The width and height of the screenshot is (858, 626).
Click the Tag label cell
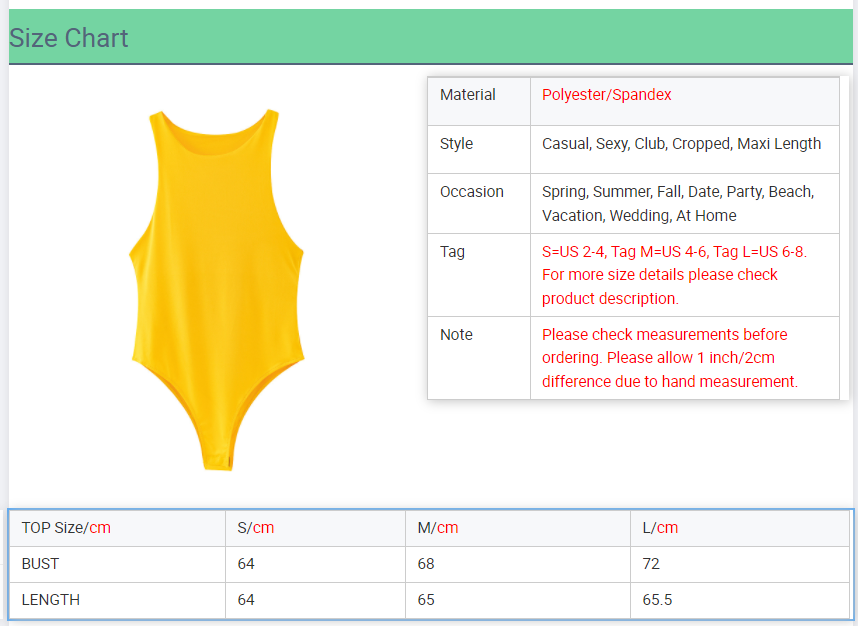(453, 252)
